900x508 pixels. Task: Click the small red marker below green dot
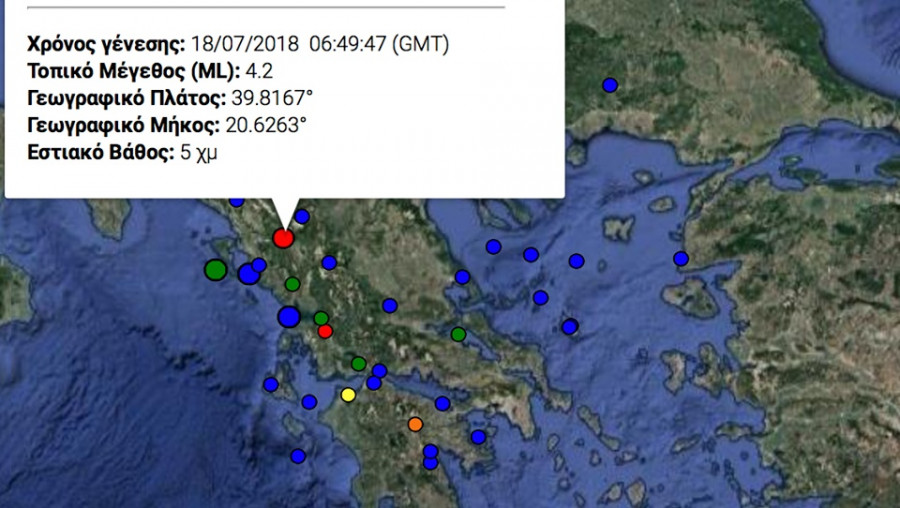tap(325, 331)
